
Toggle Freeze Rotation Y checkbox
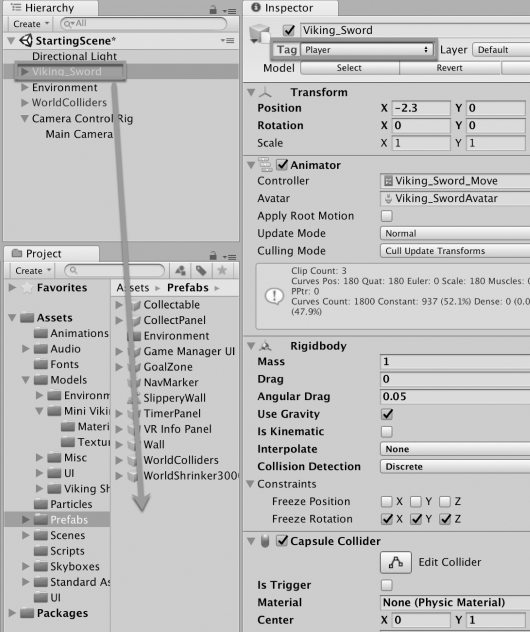click(x=416, y=519)
